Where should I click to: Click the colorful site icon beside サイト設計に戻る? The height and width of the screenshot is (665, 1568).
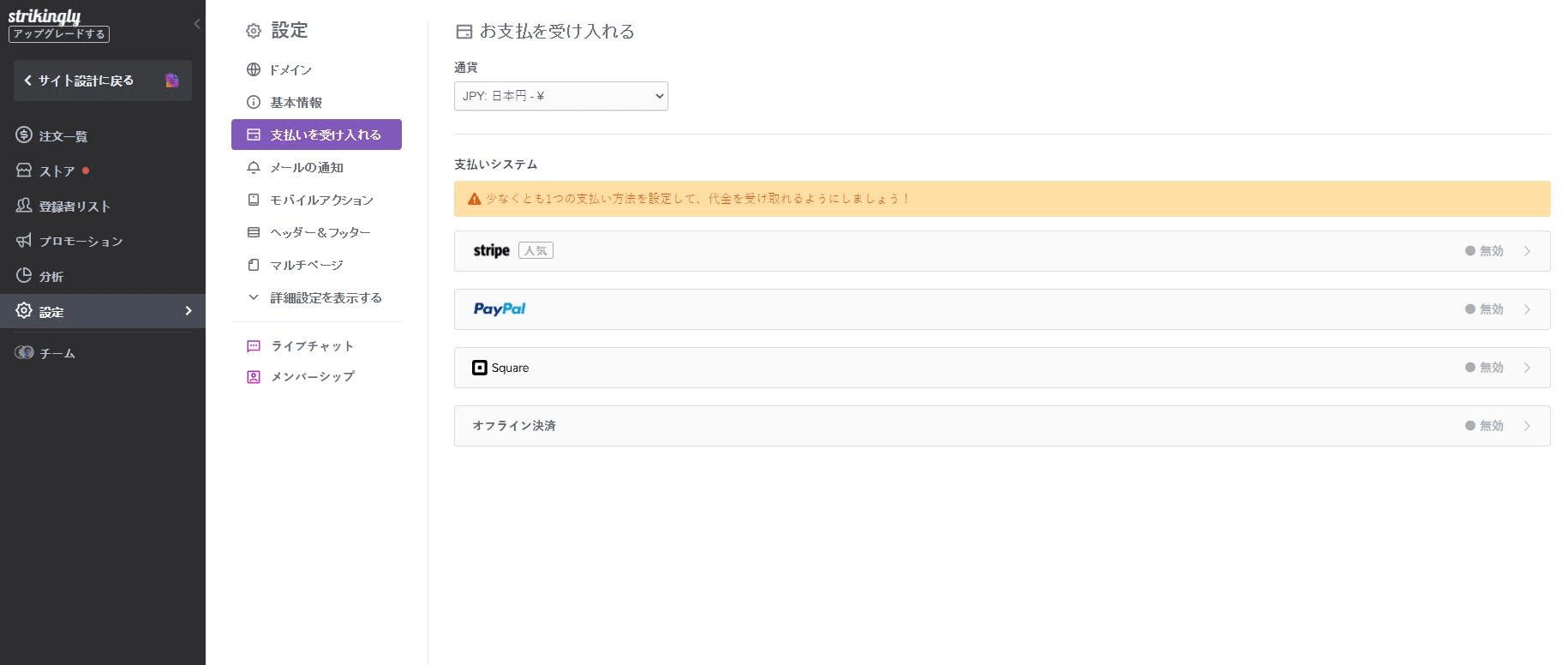(x=172, y=81)
